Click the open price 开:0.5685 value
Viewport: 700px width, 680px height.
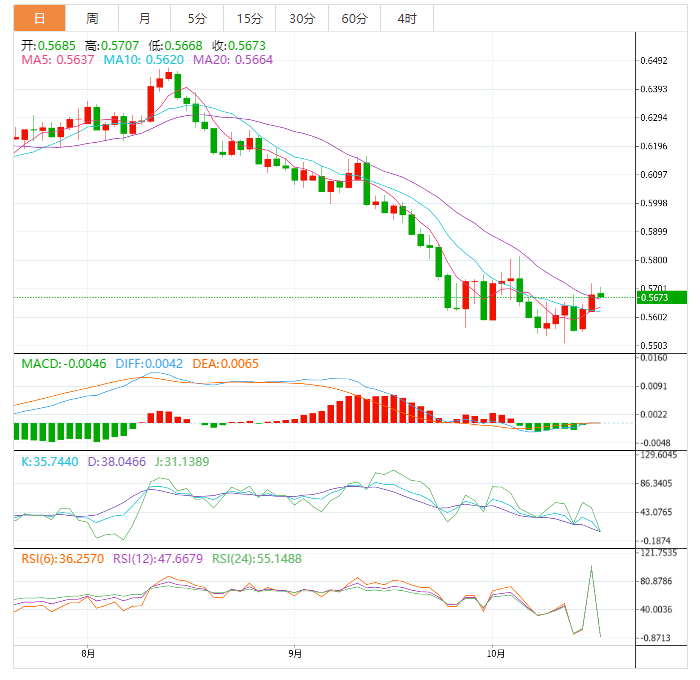[x=48, y=46]
